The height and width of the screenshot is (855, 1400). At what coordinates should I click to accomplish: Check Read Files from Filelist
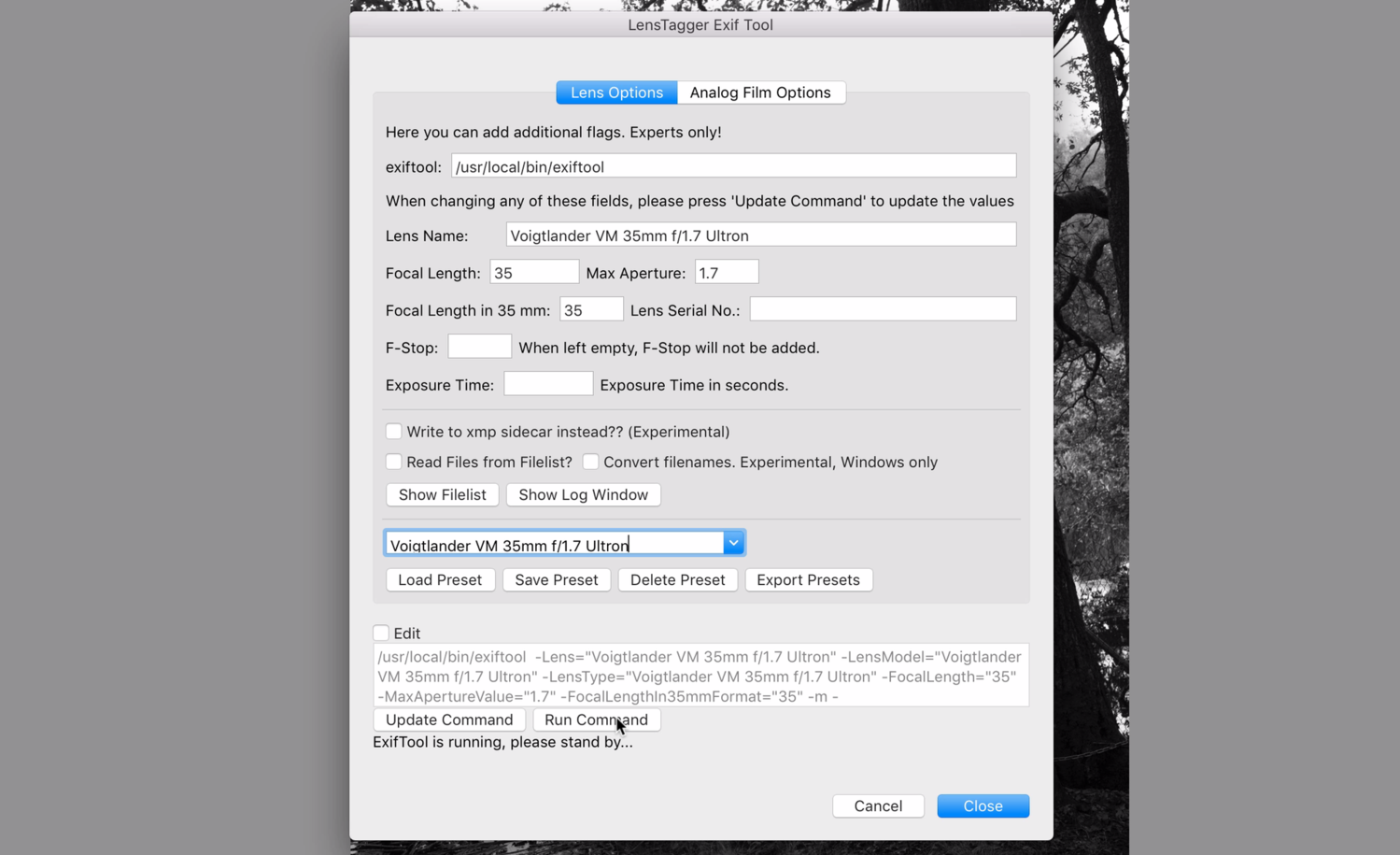[393, 462]
